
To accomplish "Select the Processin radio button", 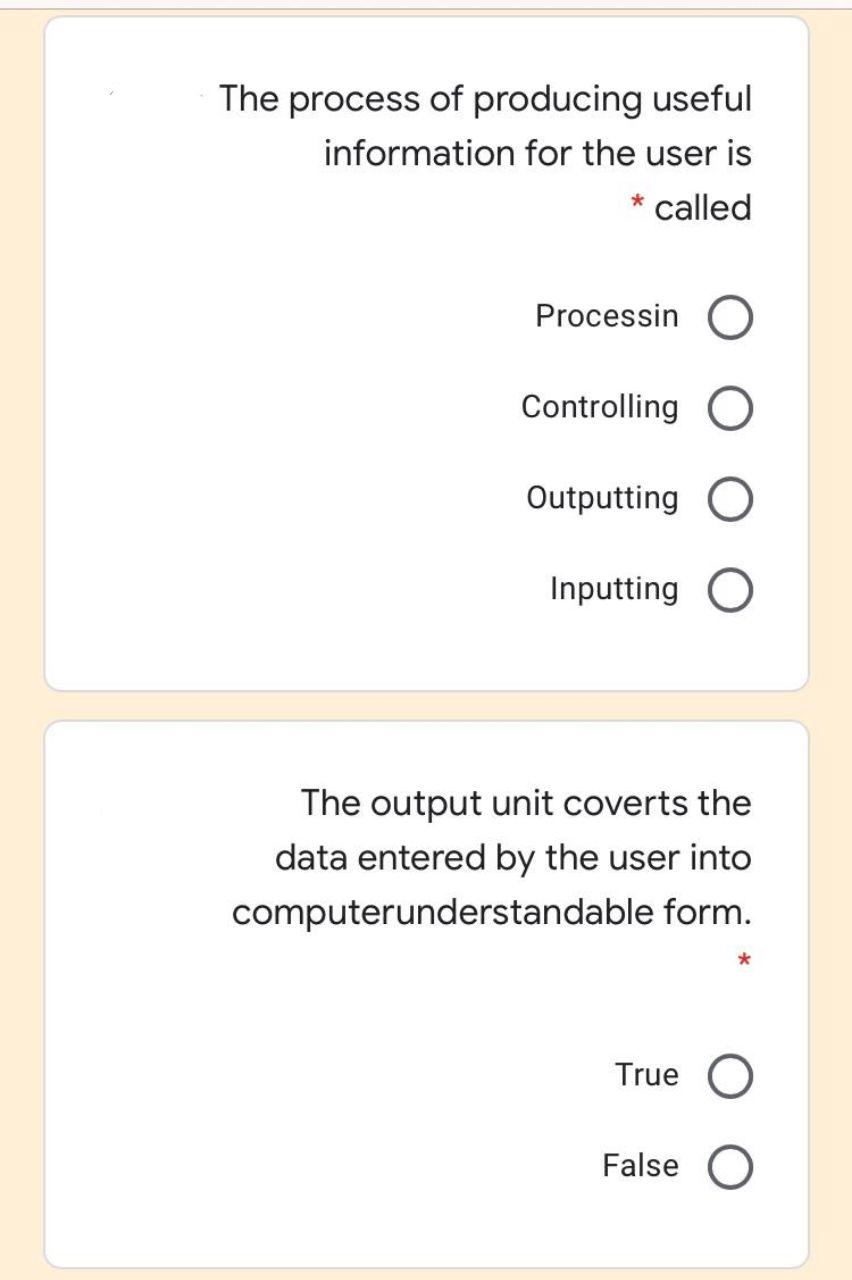I will 728,317.
